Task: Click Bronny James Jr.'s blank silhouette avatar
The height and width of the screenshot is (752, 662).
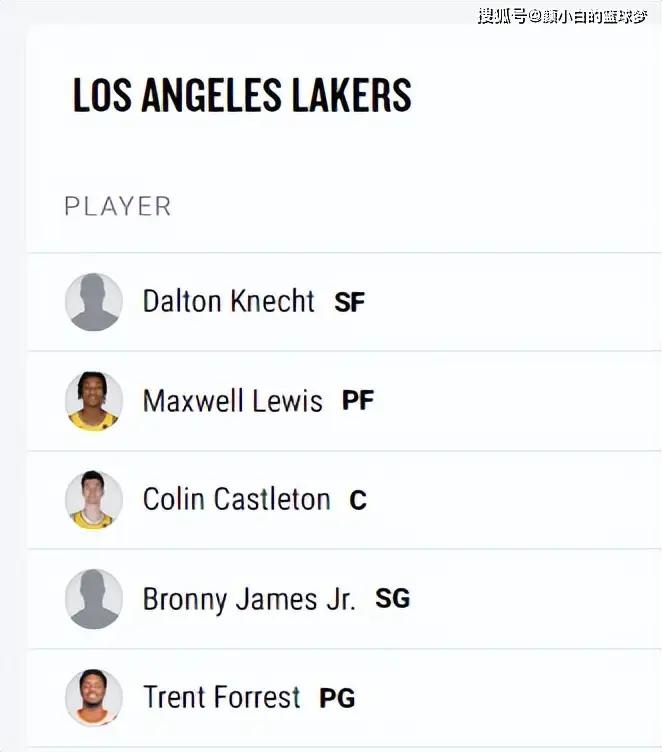Action: (94, 599)
